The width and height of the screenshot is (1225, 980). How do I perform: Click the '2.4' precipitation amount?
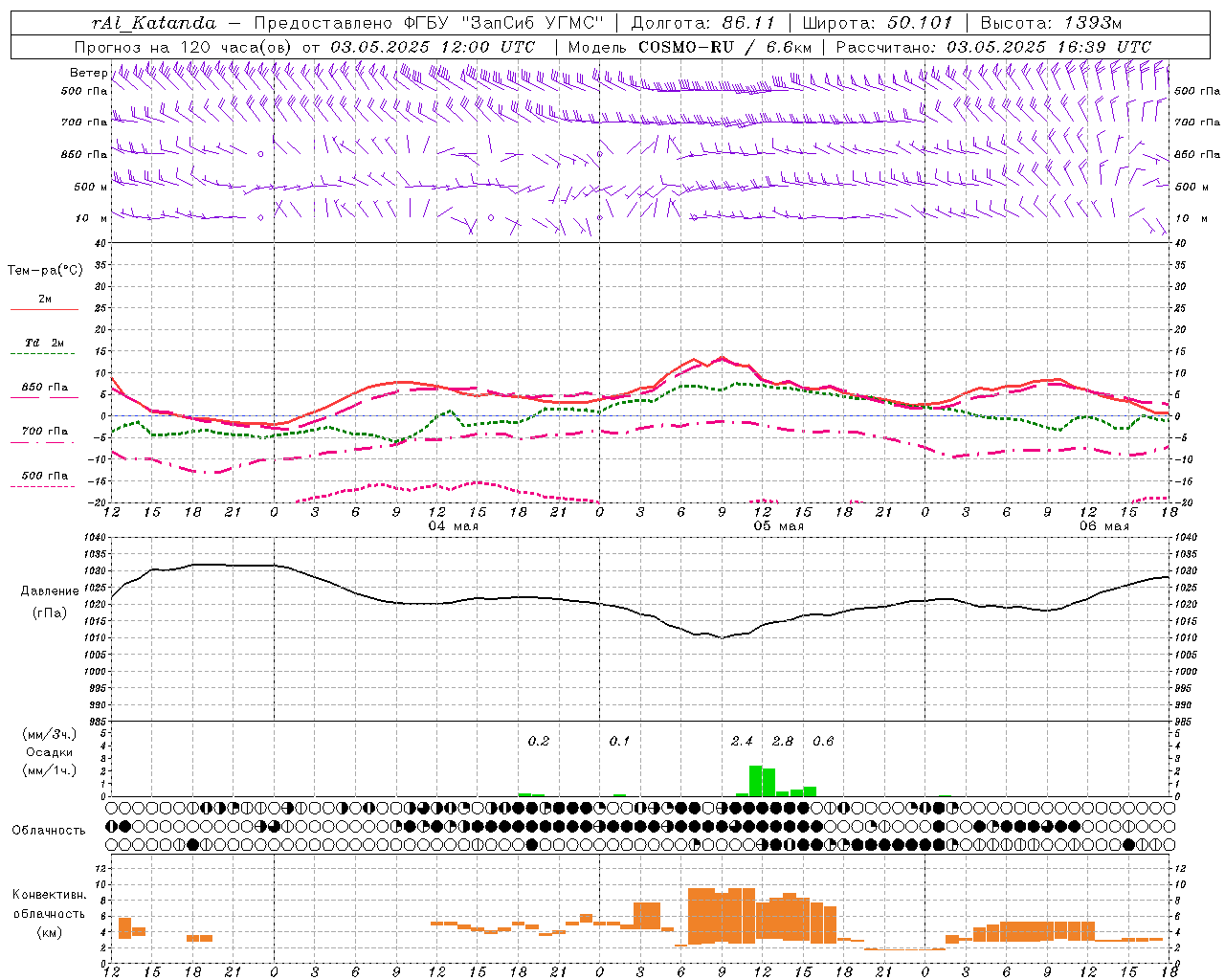[x=742, y=741]
